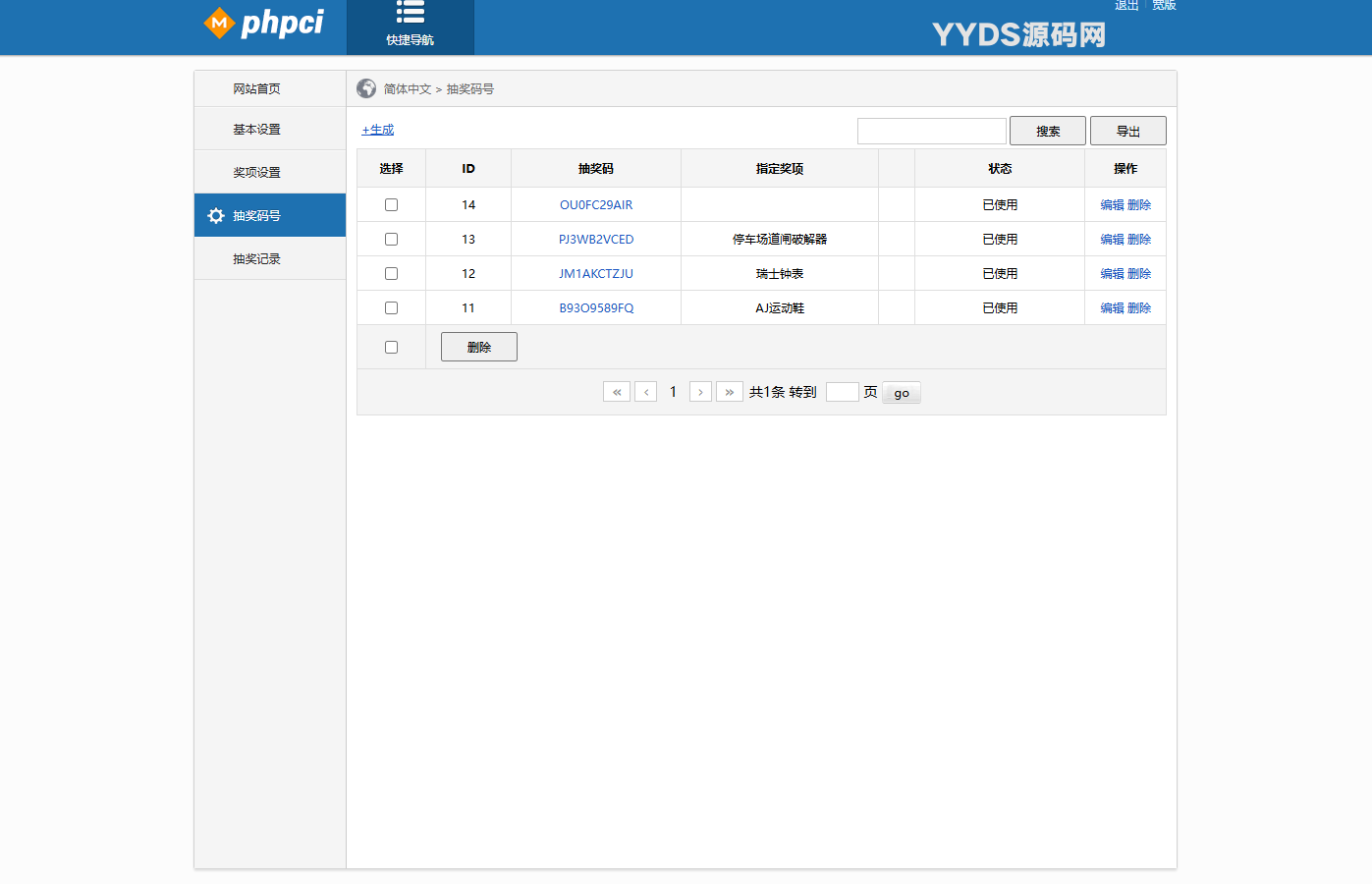
Task: Click the globe icon in the breadcrumb
Action: [x=366, y=87]
